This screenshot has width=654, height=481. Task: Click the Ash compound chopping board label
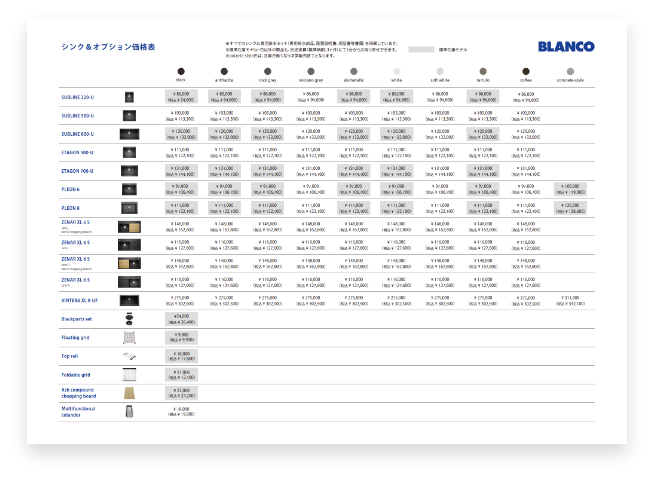pyautogui.click(x=78, y=393)
